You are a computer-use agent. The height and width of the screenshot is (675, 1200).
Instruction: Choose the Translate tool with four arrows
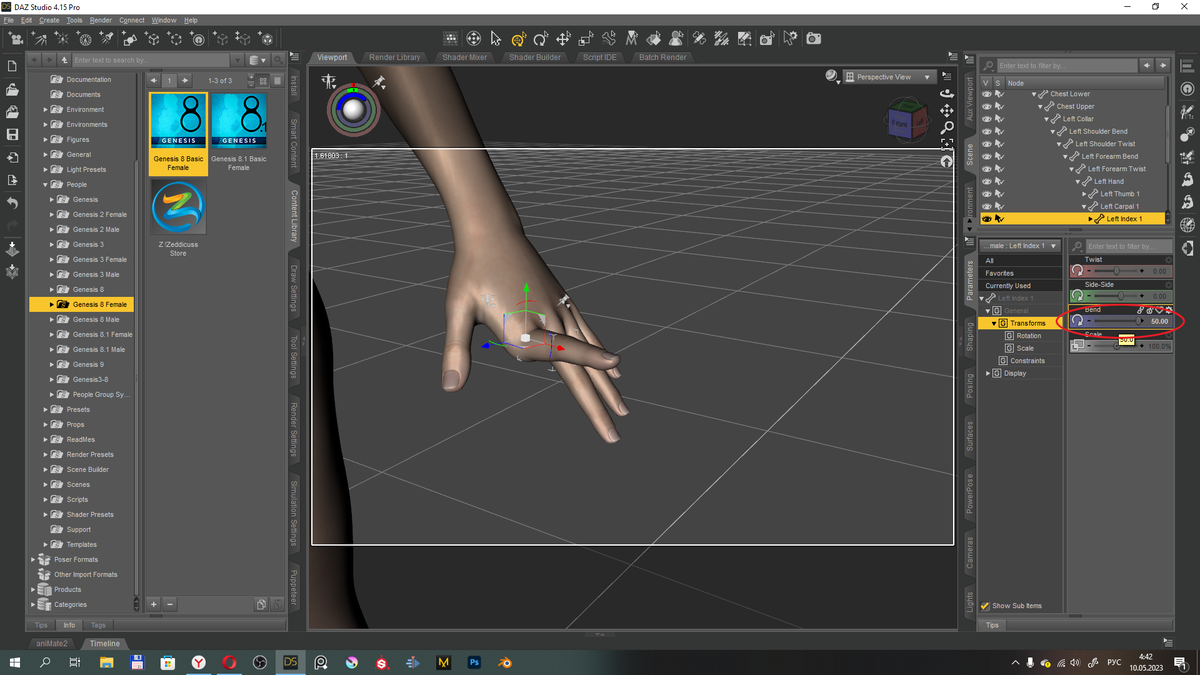click(x=563, y=39)
